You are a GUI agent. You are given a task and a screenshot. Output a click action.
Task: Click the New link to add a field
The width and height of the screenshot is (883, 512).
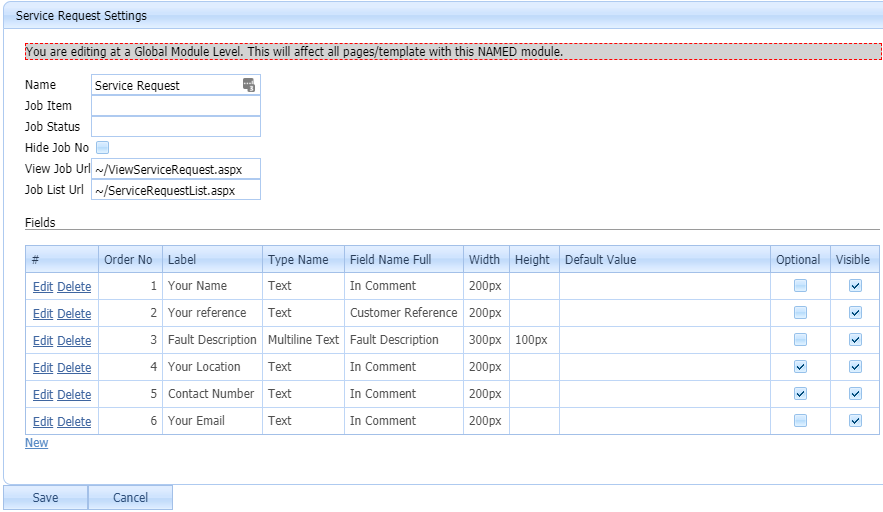pos(36,443)
